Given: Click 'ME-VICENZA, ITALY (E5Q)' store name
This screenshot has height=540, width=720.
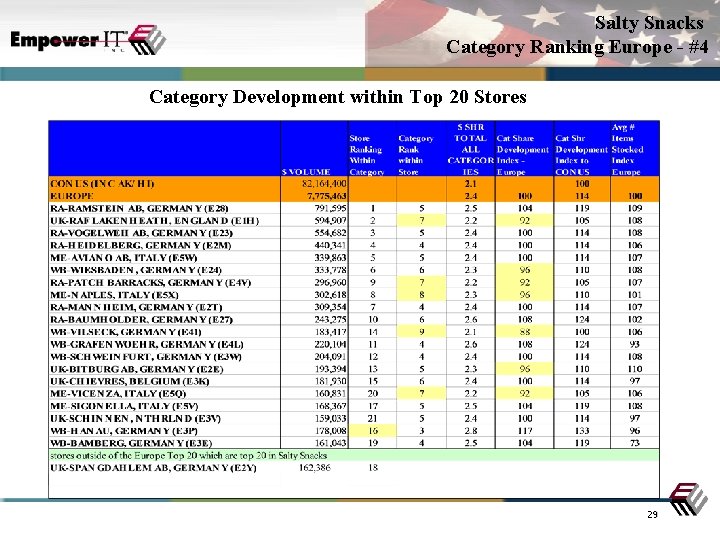Looking at the screenshot, I should [x=118, y=394].
